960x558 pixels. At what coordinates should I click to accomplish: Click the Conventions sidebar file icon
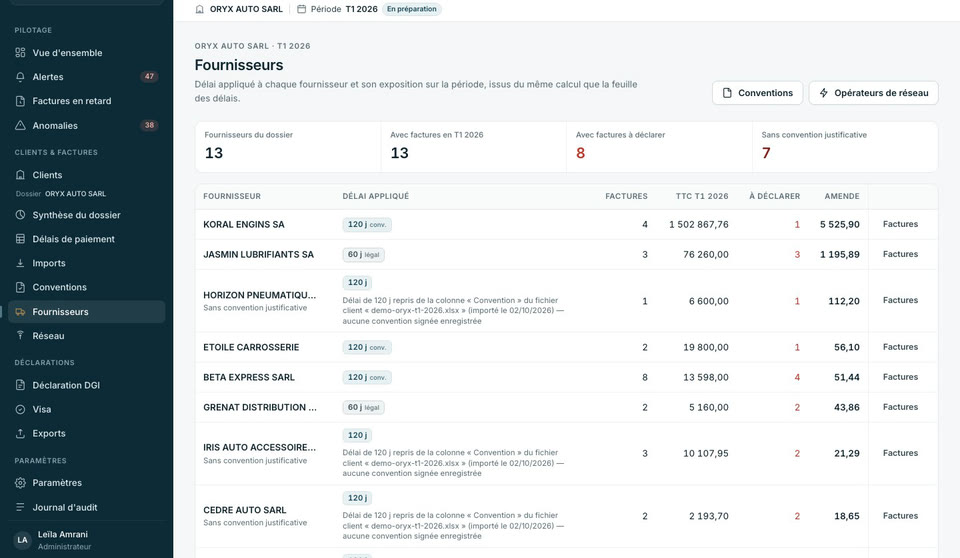(x=20, y=287)
